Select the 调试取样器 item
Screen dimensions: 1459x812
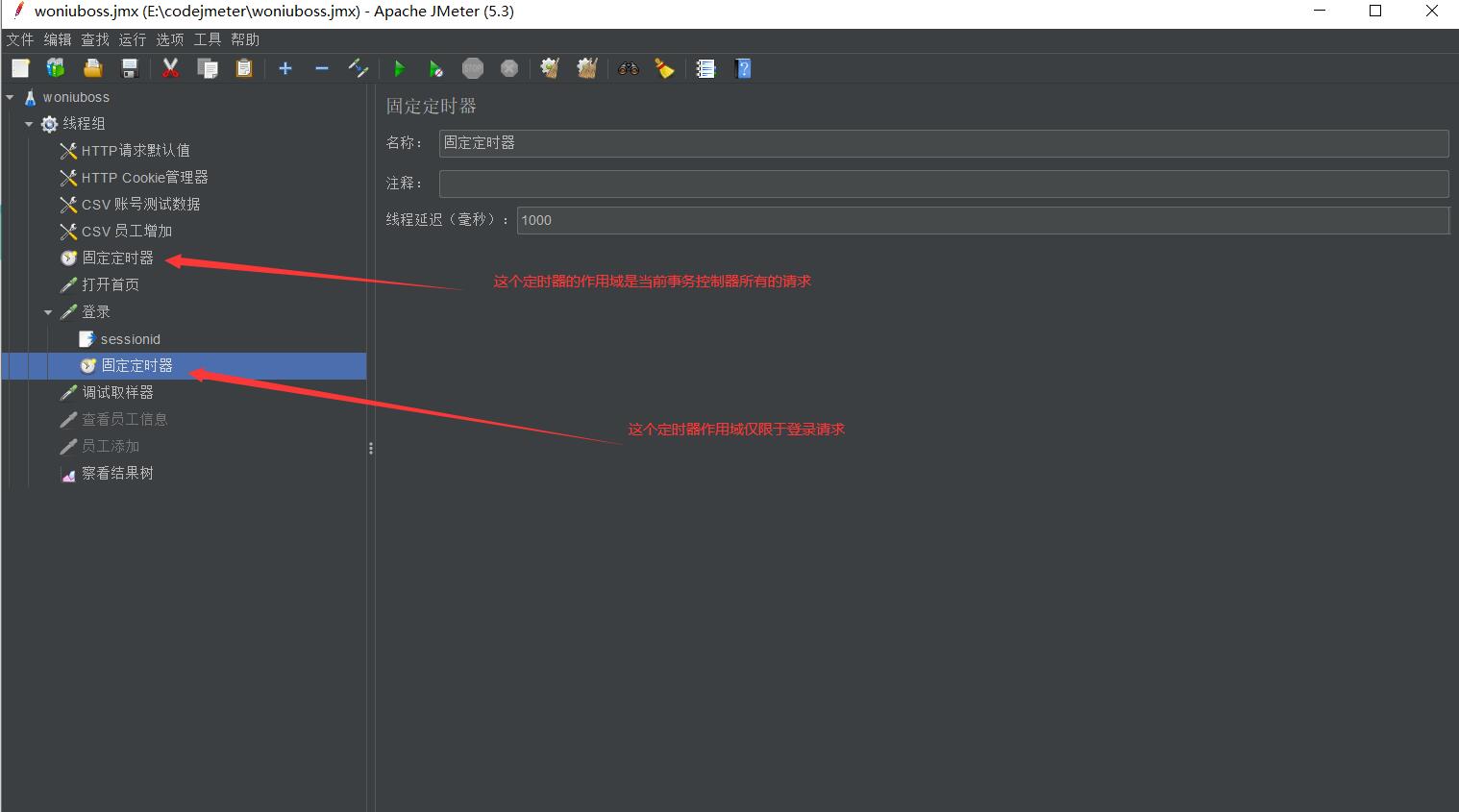click(x=117, y=393)
